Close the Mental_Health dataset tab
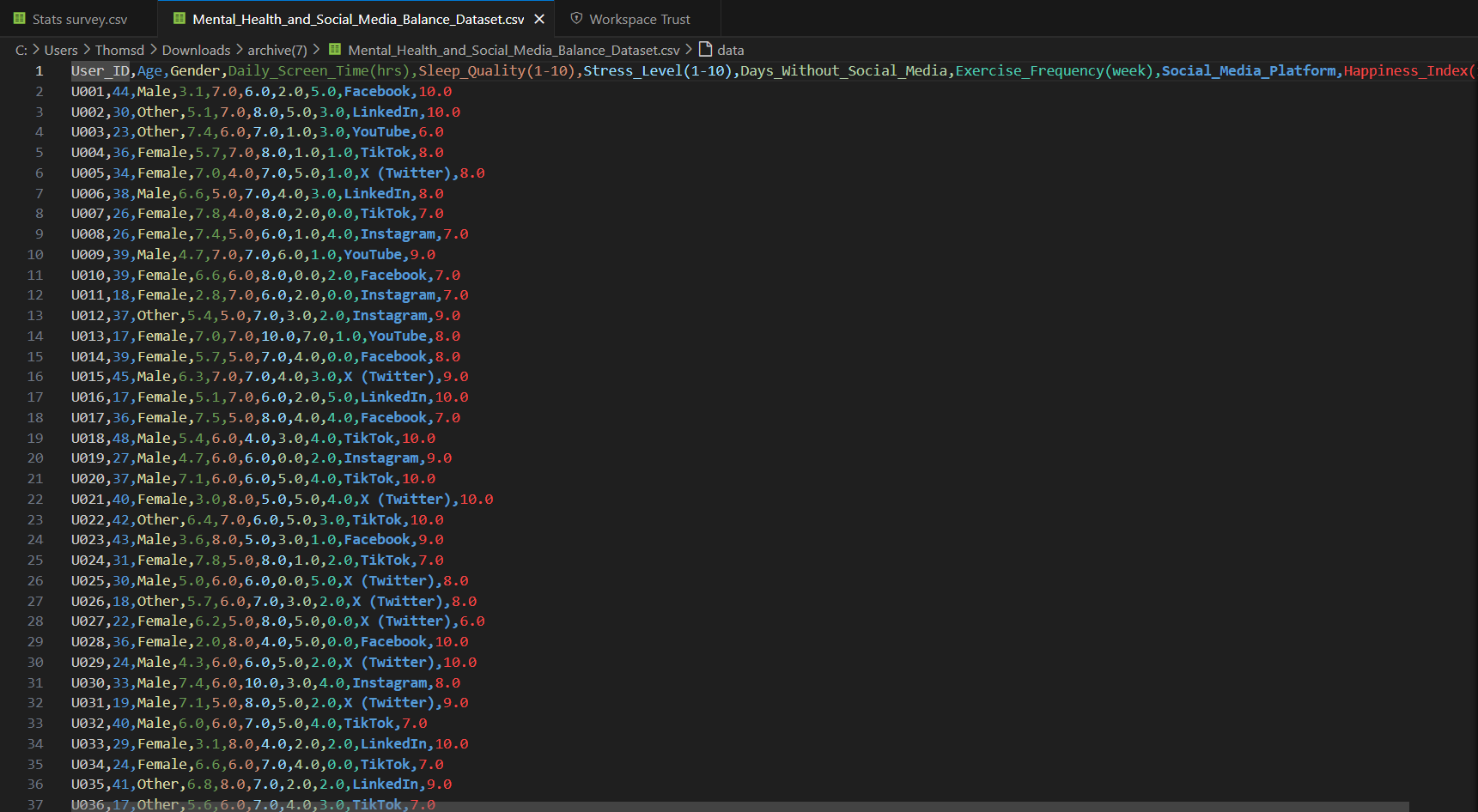The width and height of the screenshot is (1478, 812). 539,19
